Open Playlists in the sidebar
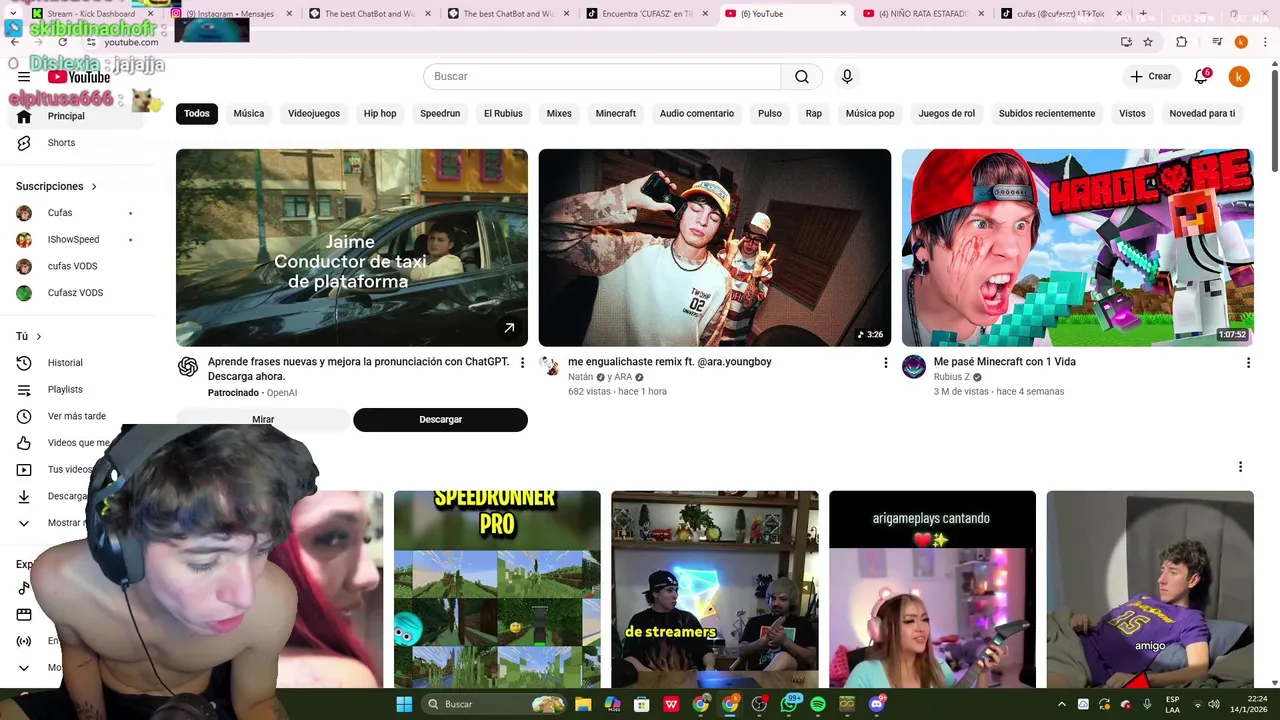This screenshot has height=720, width=1280. tap(78, 390)
